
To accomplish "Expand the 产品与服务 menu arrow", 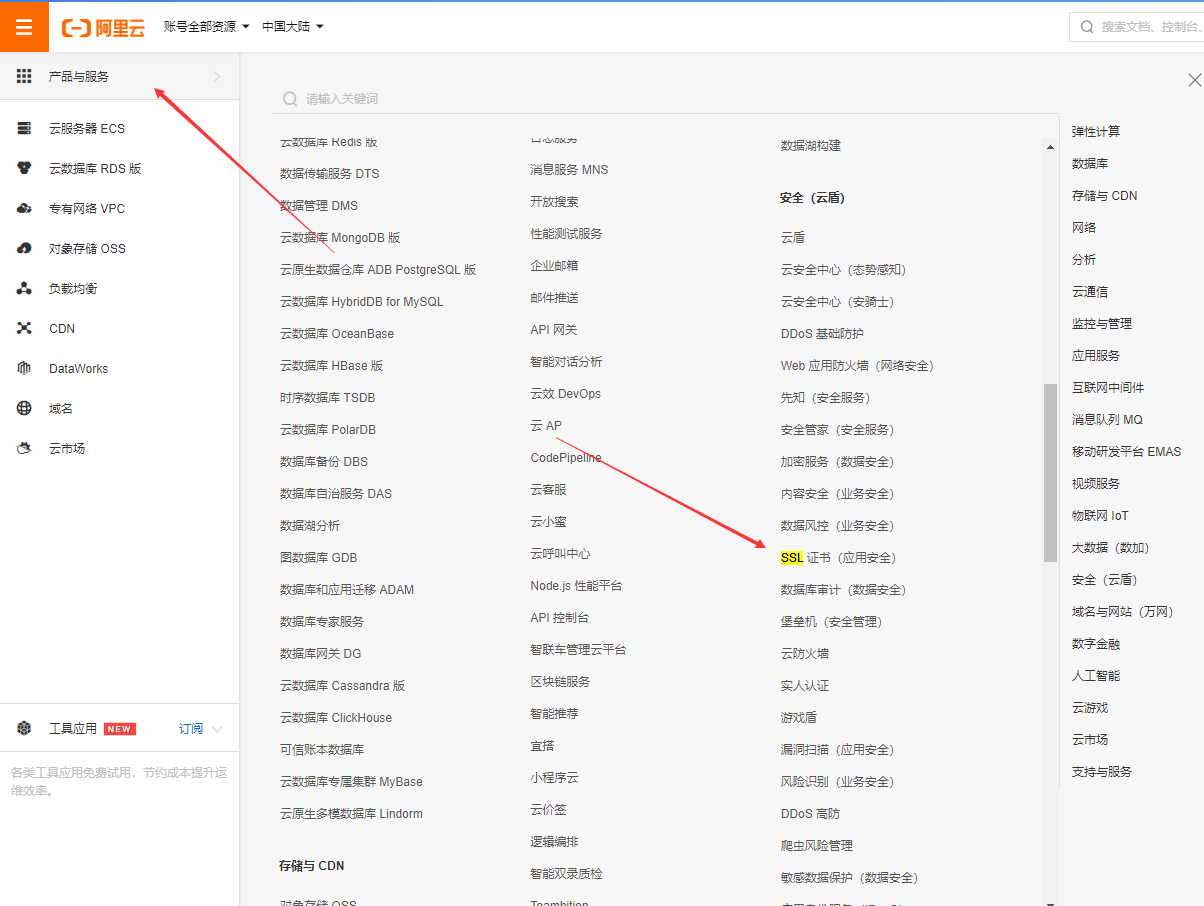I will pos(217,76).
